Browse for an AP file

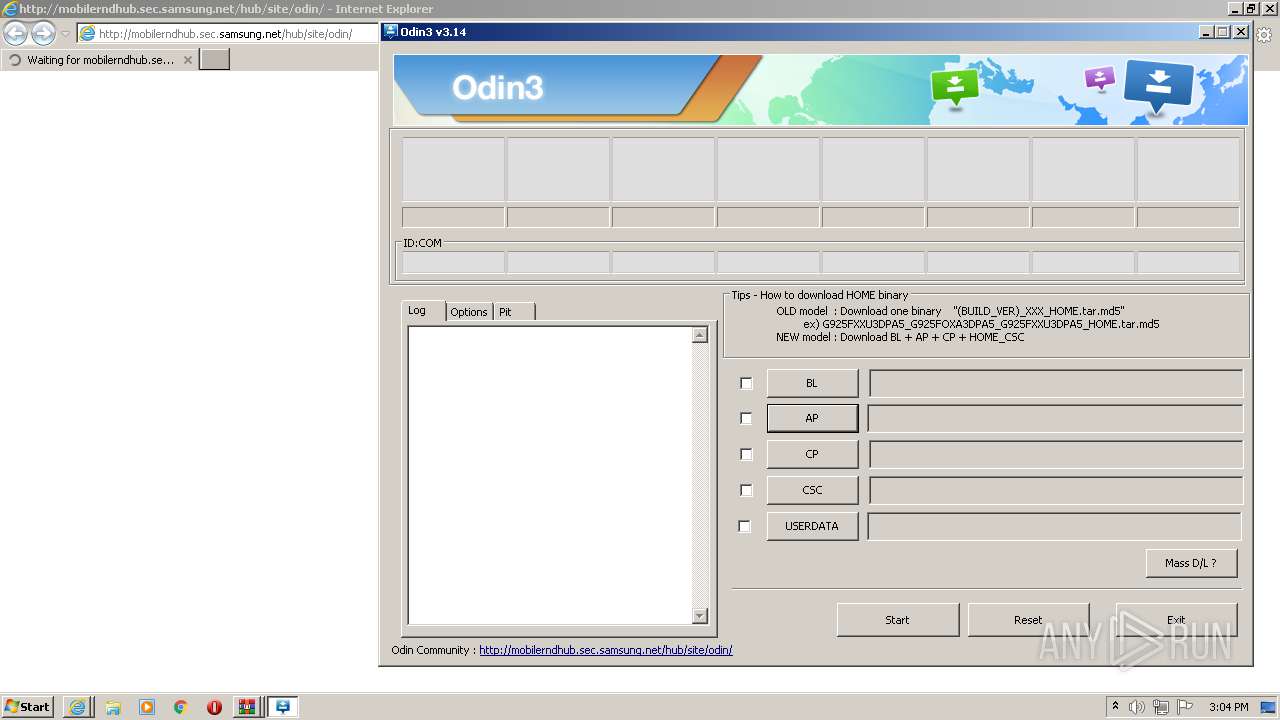[812, 418]
